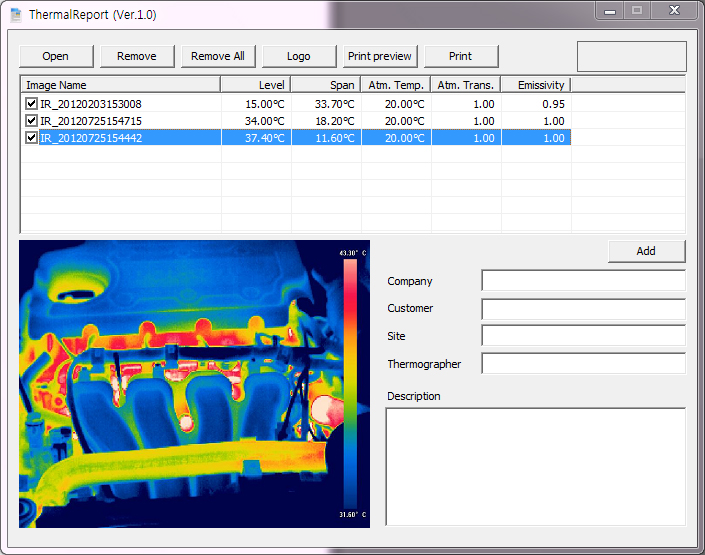Click the Open button
Image resolution: width=705 pixels, height=555 pixels.
(x=56, y=56)
